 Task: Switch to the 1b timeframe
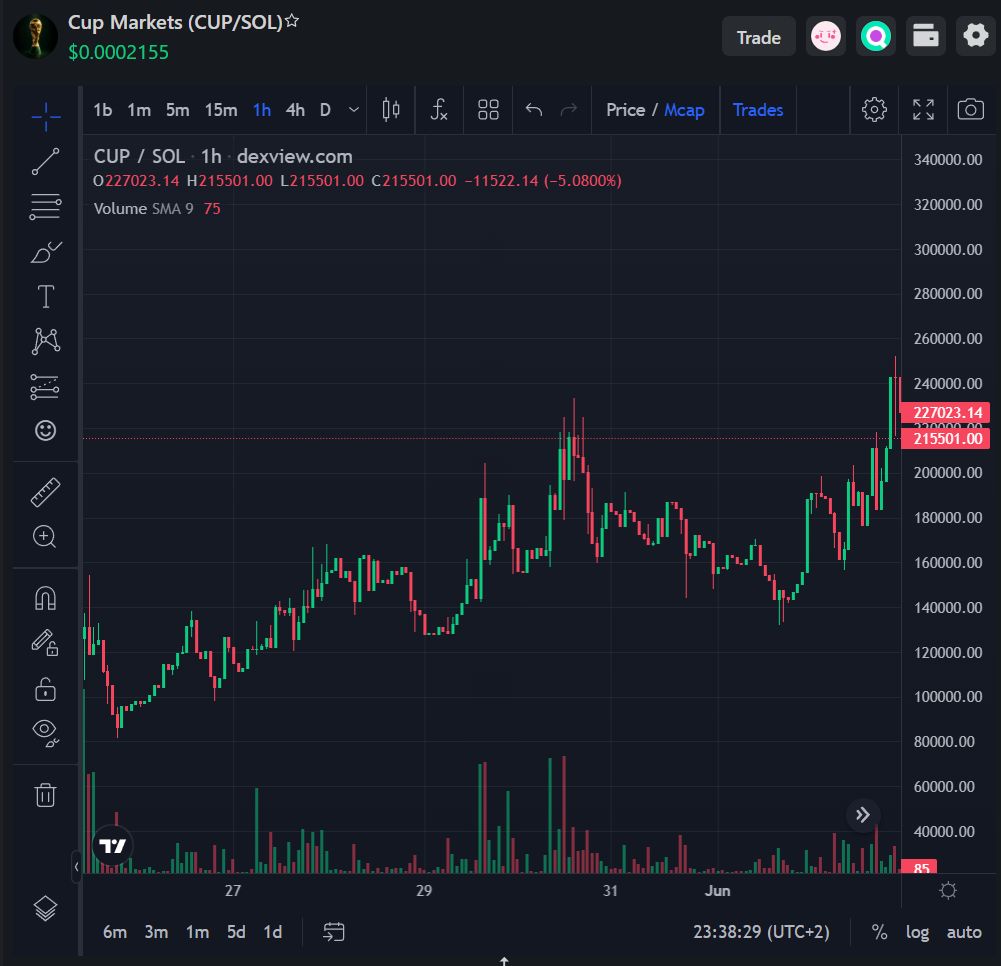(x=103, y=110)
